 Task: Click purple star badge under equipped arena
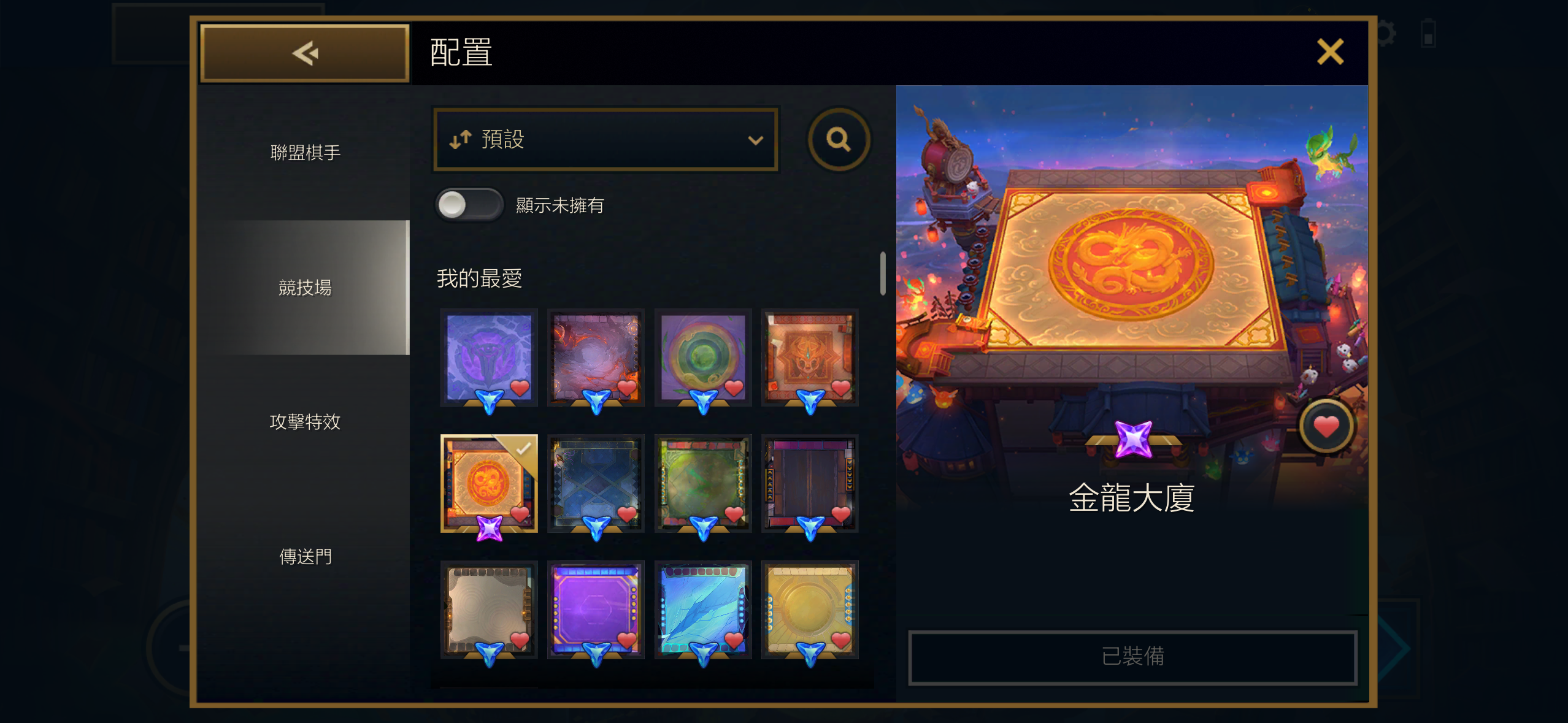pos(490,528)
